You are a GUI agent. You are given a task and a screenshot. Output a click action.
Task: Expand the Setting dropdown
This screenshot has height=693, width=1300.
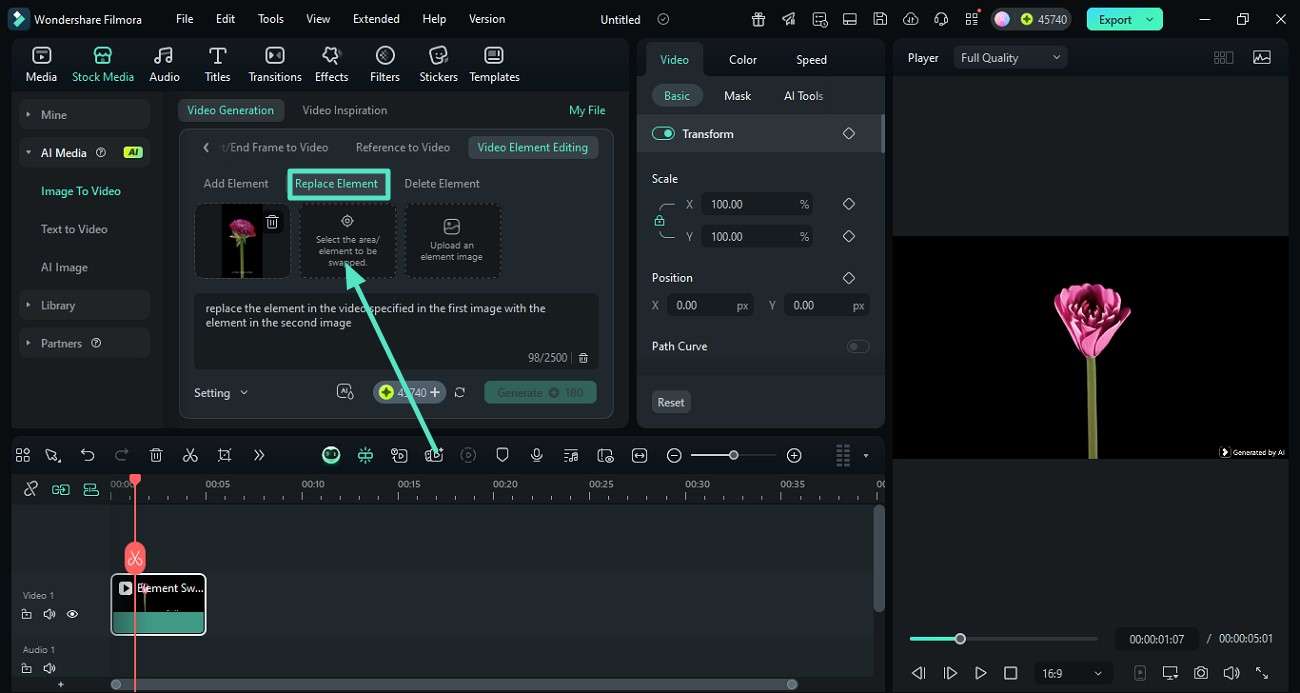click(221, 393)
